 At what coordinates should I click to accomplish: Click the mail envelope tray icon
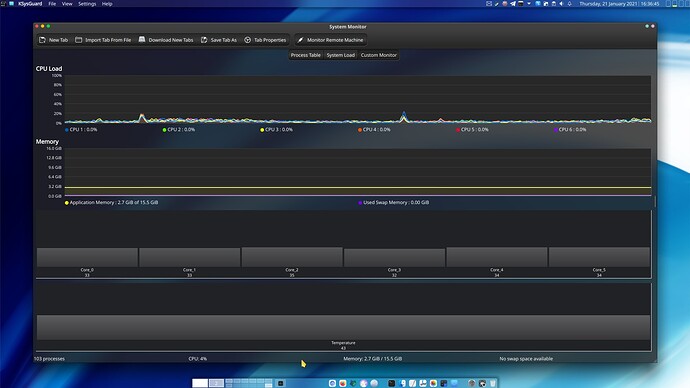click(x=489, y=4)
